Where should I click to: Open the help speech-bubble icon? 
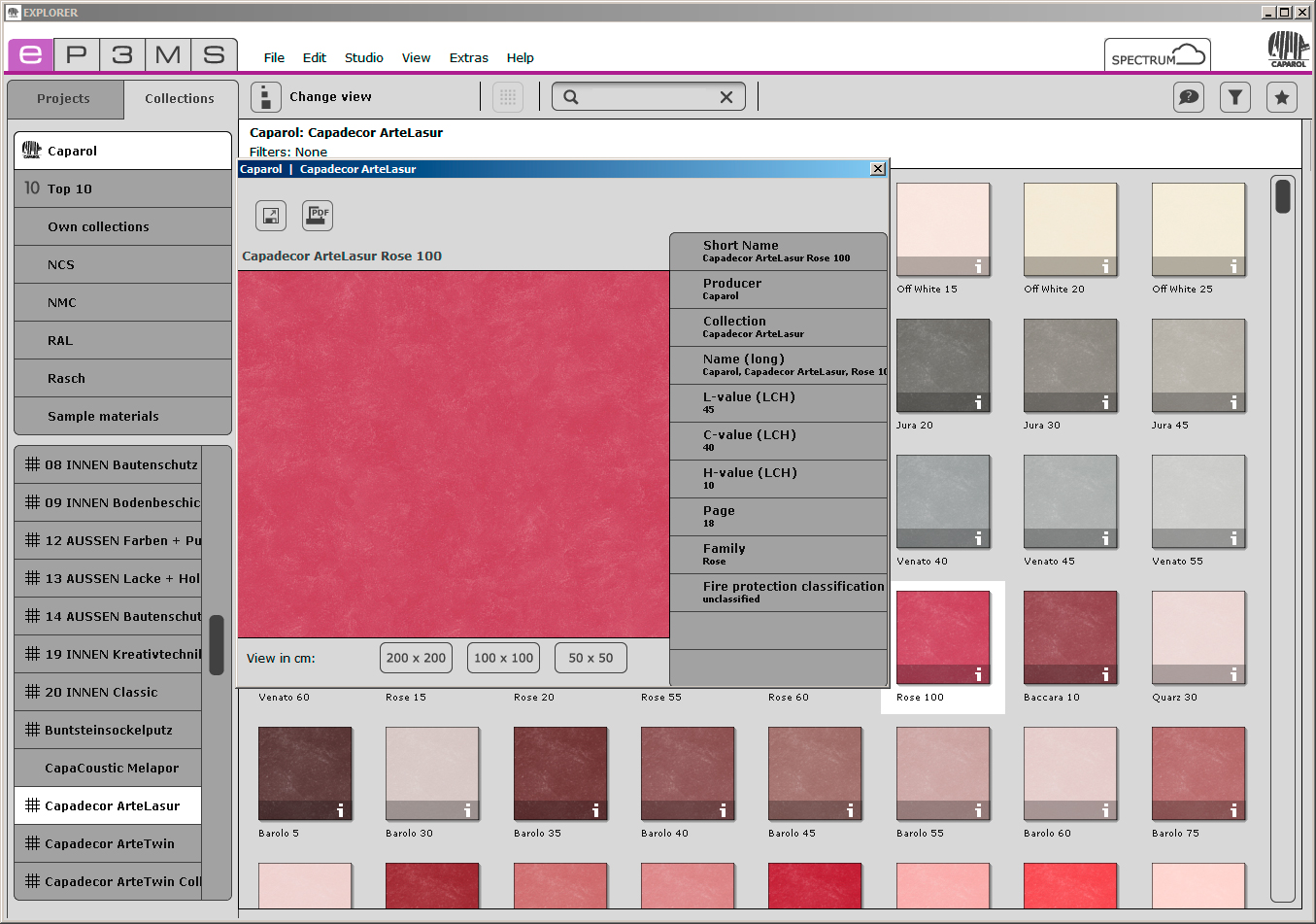[1189, 97]
